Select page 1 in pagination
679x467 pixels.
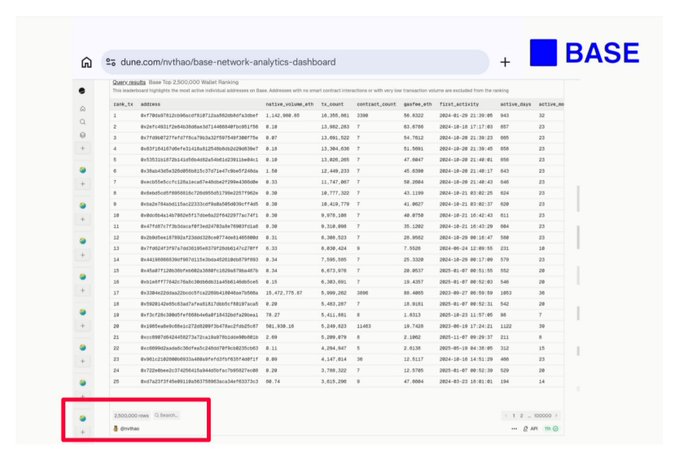coord(514,415)
